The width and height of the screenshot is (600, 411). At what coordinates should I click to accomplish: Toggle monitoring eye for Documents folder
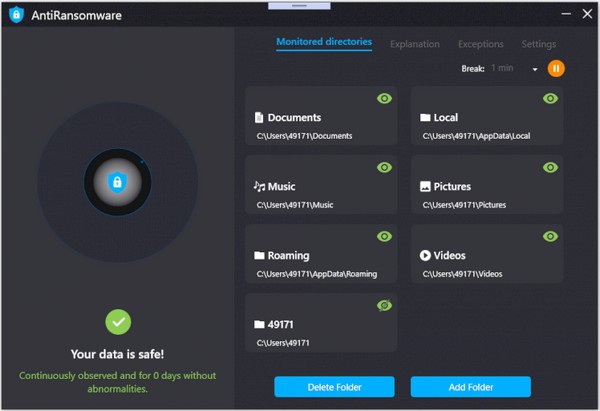(383, 98)
